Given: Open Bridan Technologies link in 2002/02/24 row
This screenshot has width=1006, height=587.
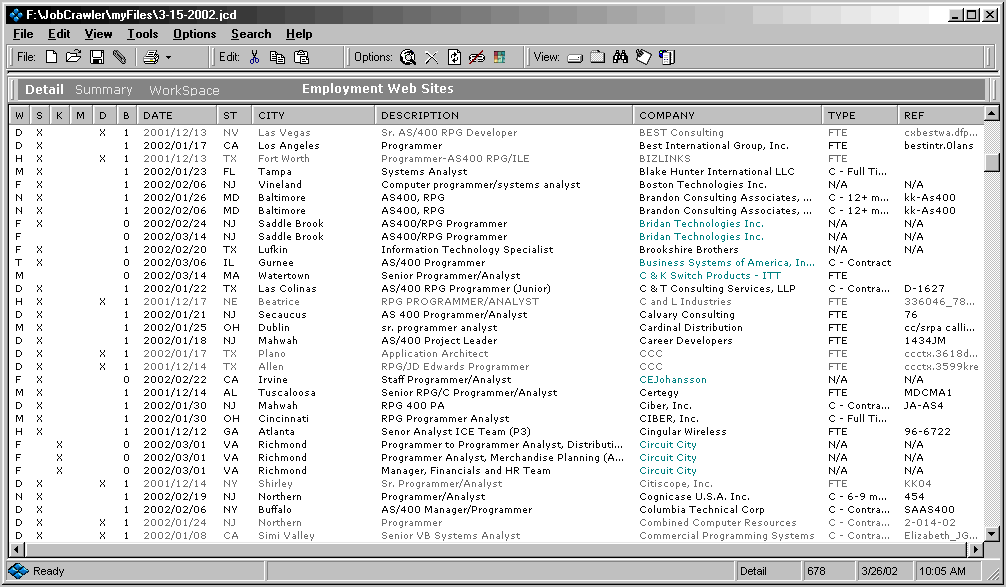Looking at the screenshot, I should (701, 223).
